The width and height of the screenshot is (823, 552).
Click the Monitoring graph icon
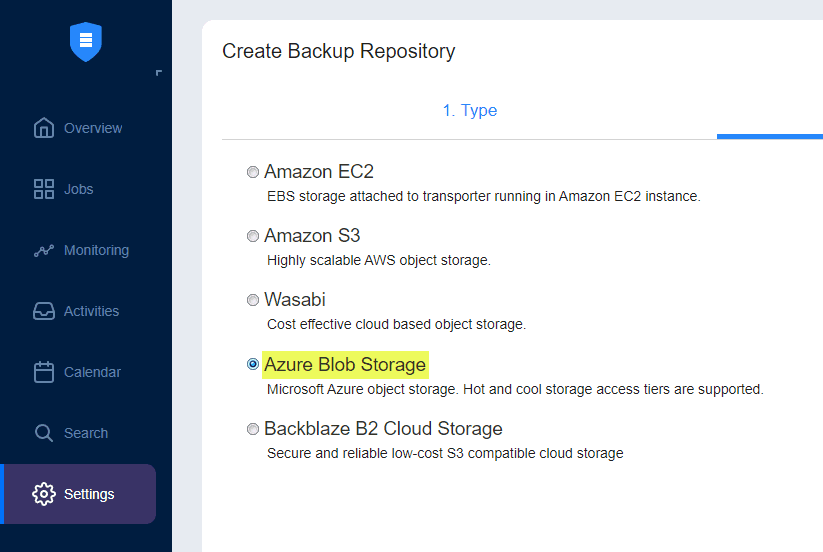[44, 250]
